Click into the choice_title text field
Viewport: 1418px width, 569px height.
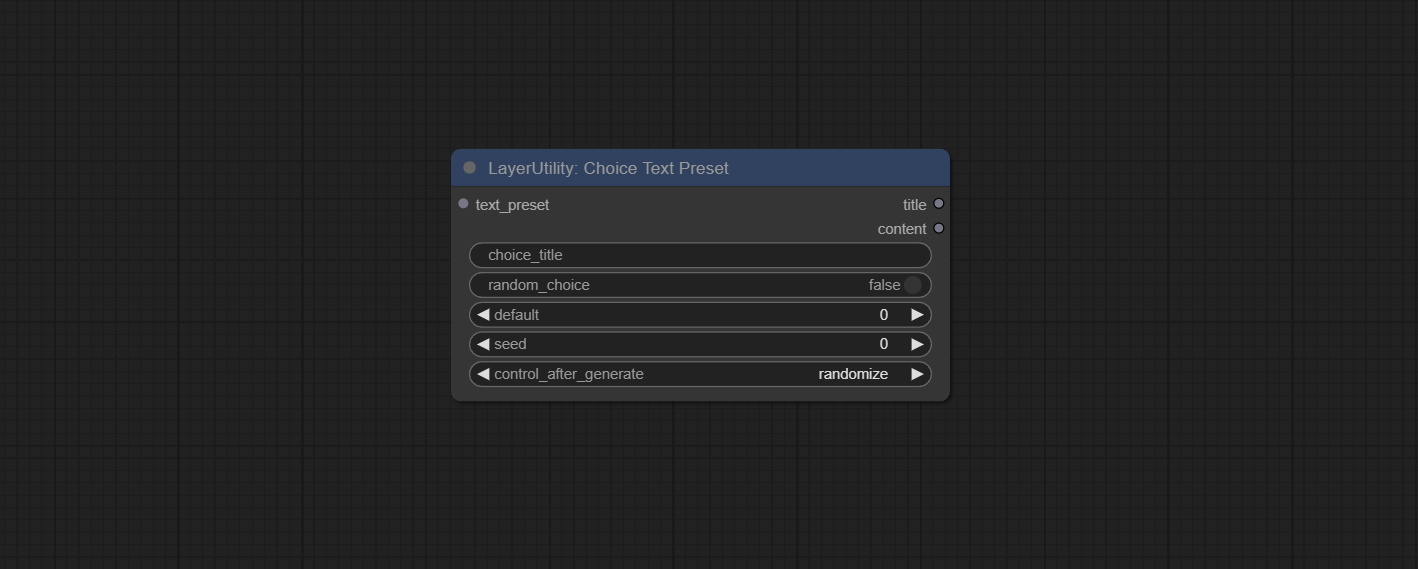tap(700, 255)
